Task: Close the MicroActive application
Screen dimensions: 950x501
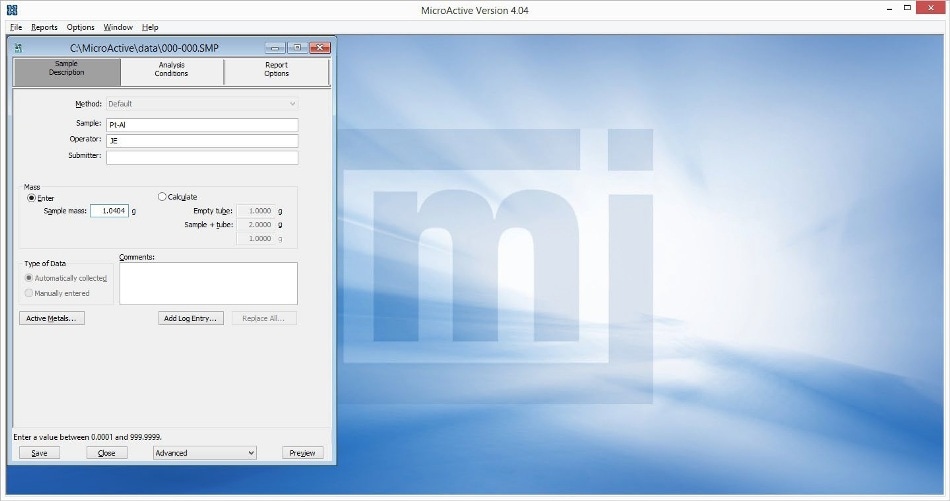Action: click(x=931, y=8)
